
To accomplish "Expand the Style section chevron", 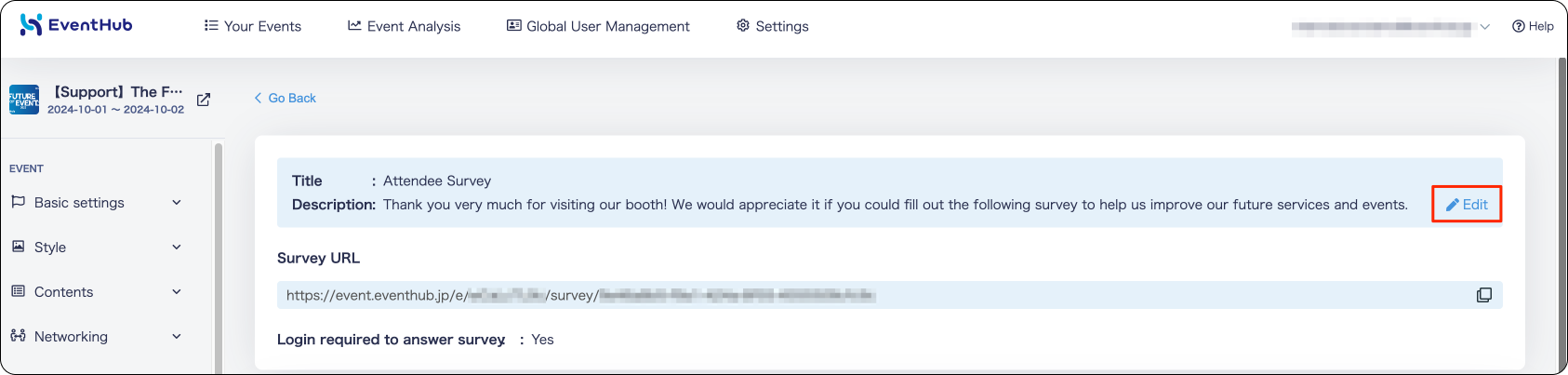I will coord(177,247).
